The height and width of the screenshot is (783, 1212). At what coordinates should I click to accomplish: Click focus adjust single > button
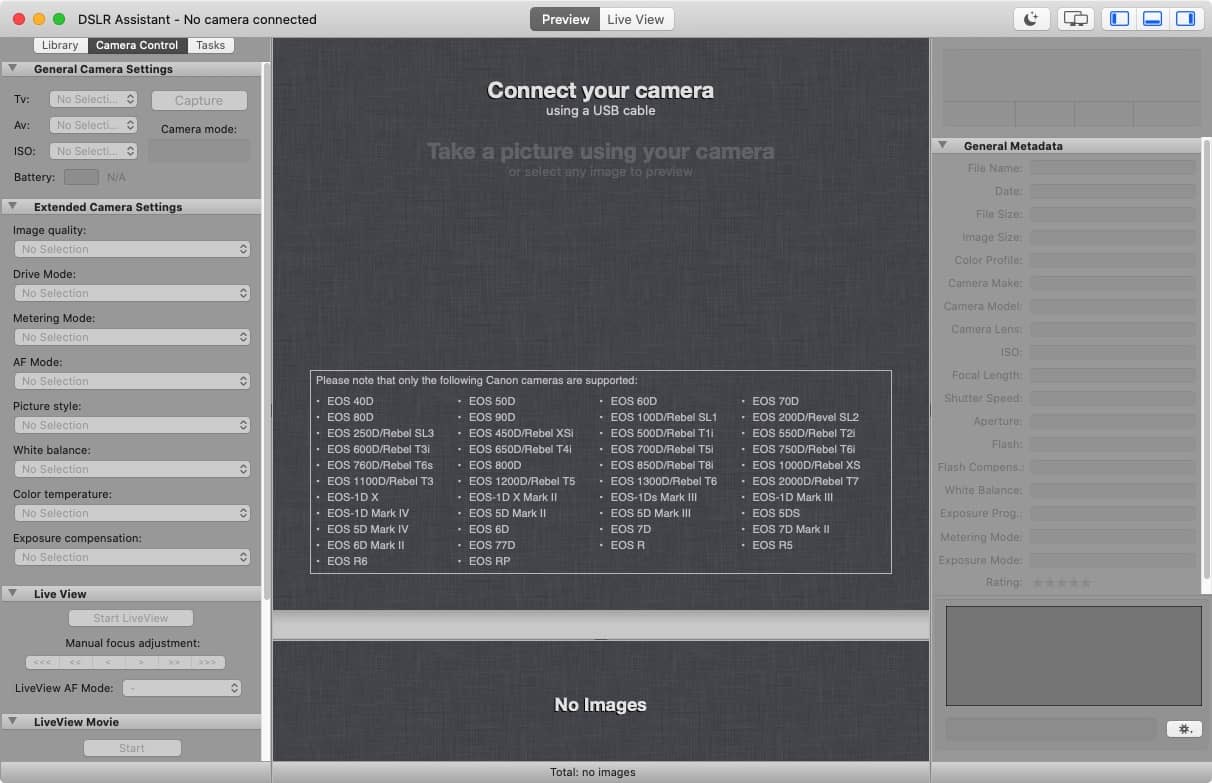[x=142, y=662]
